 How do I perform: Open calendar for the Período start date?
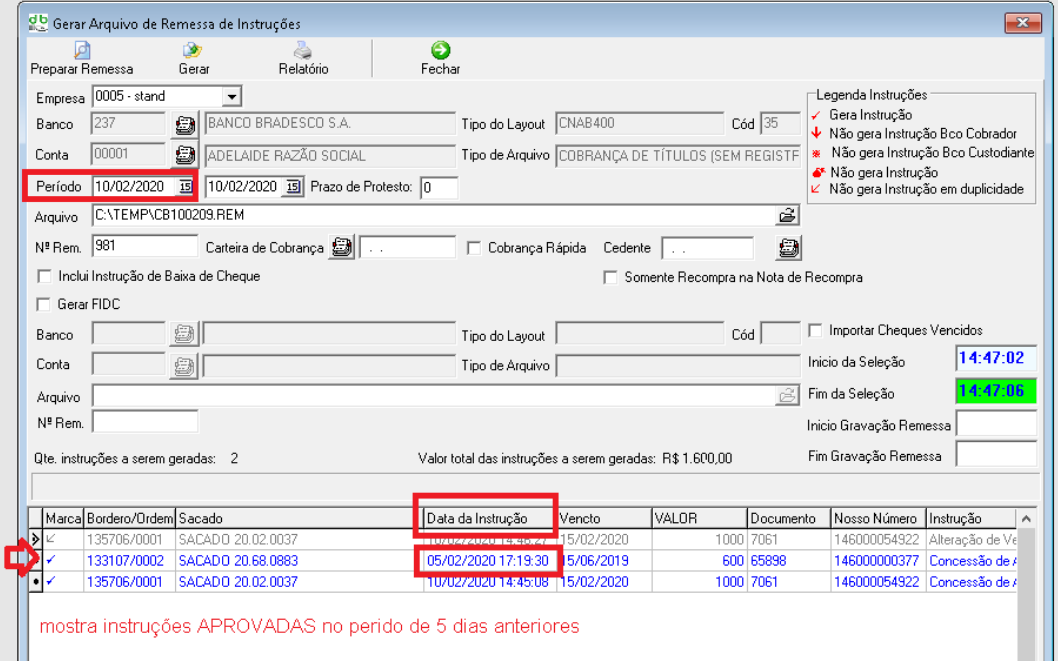pyautogui.click(x=185, y=187)
